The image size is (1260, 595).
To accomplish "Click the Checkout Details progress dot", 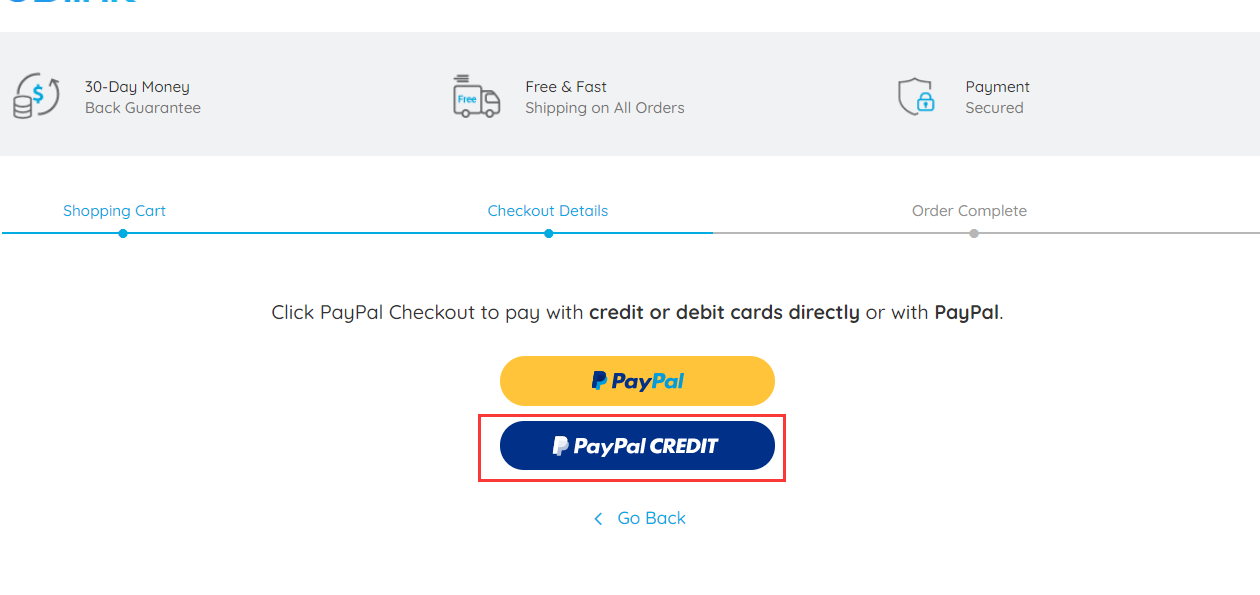I will (x=548, y=233).
